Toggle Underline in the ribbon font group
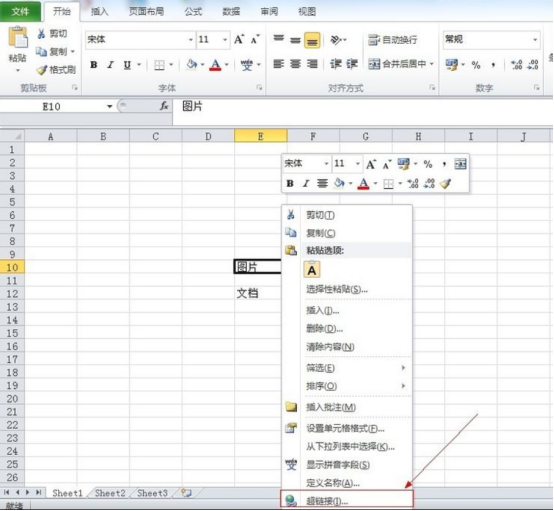 pos(127,65)
